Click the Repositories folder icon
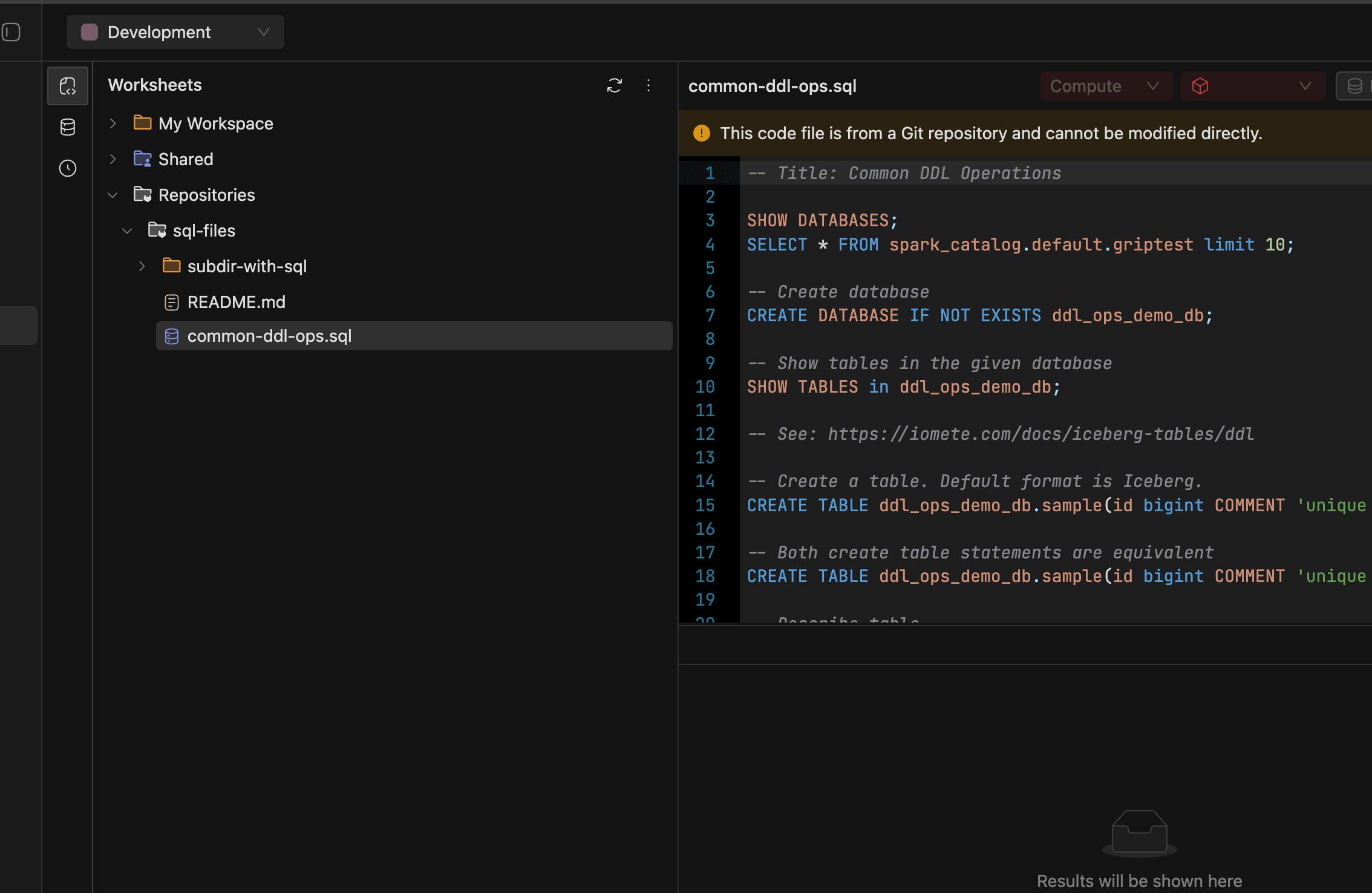Viewport: 1372px width, 893px height. [143, 194]
